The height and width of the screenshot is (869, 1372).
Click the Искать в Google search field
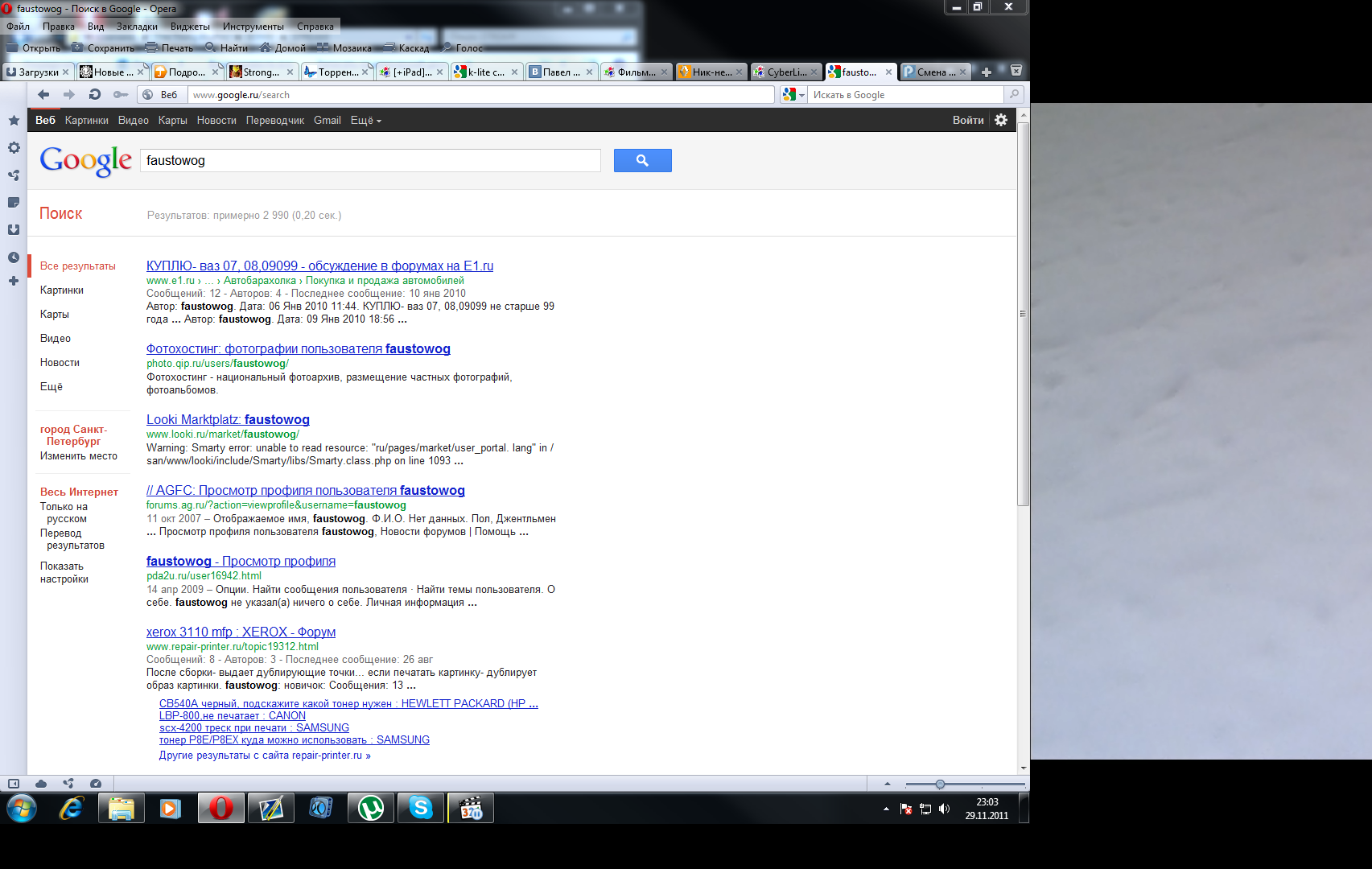pos(906,95)
